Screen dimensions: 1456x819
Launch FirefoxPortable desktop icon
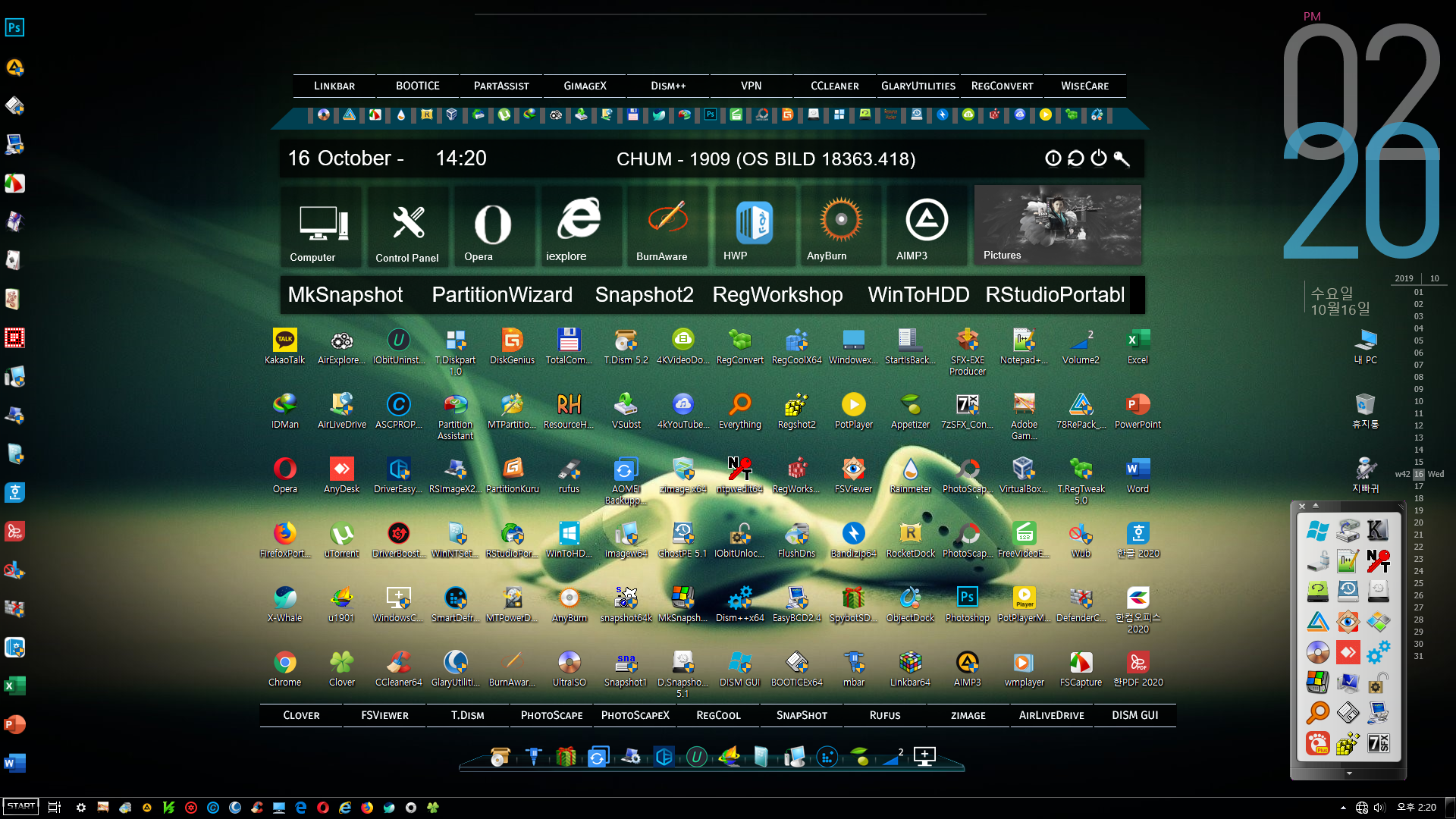284,540
